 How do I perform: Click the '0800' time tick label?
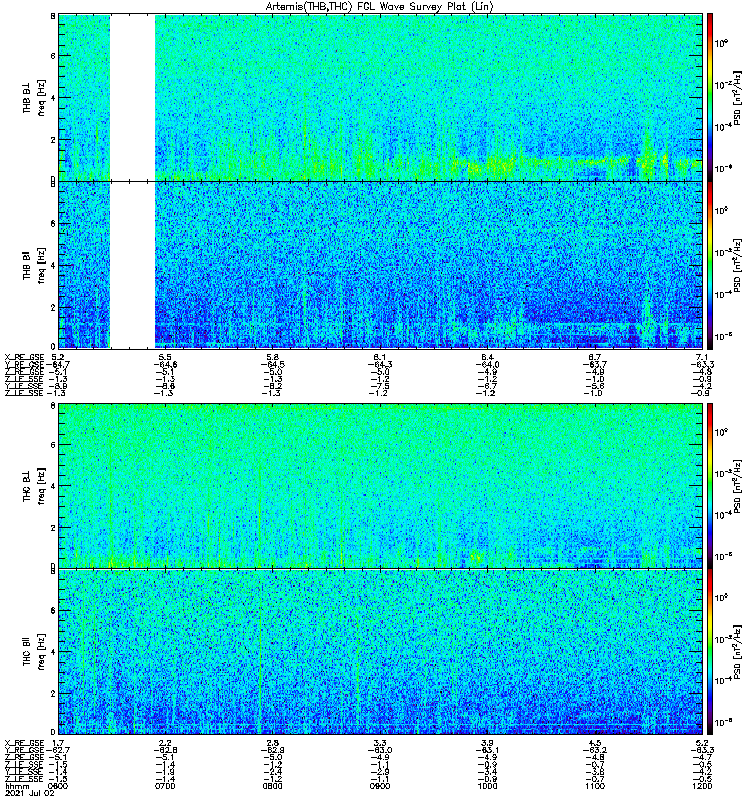point(272,786)
